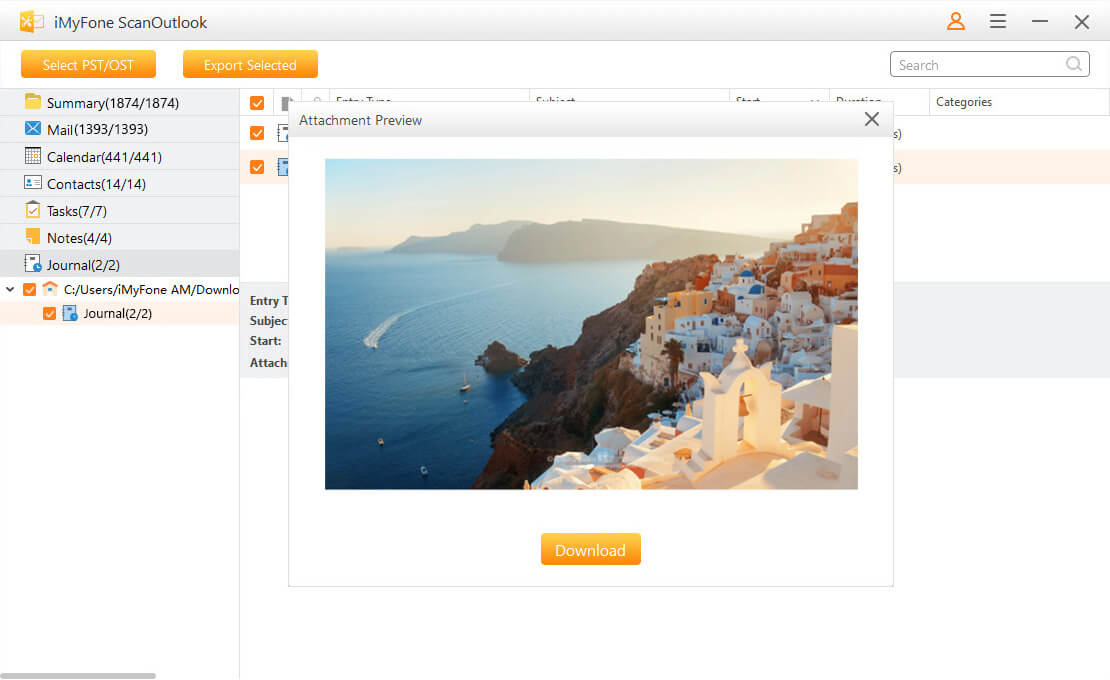Click the iMyFone ScanOutlook logo icon

(x=32, y=22)
